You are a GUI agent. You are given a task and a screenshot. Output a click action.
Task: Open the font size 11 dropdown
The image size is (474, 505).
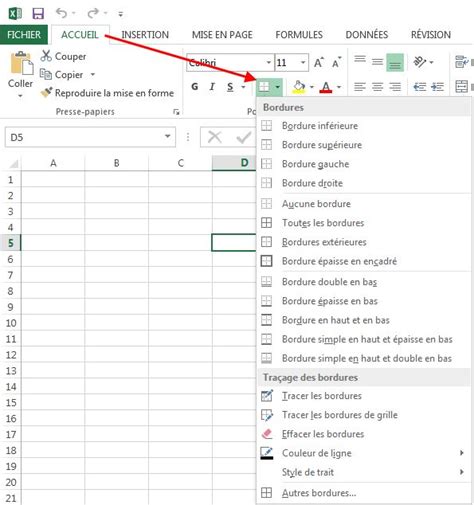click(303, 62)
